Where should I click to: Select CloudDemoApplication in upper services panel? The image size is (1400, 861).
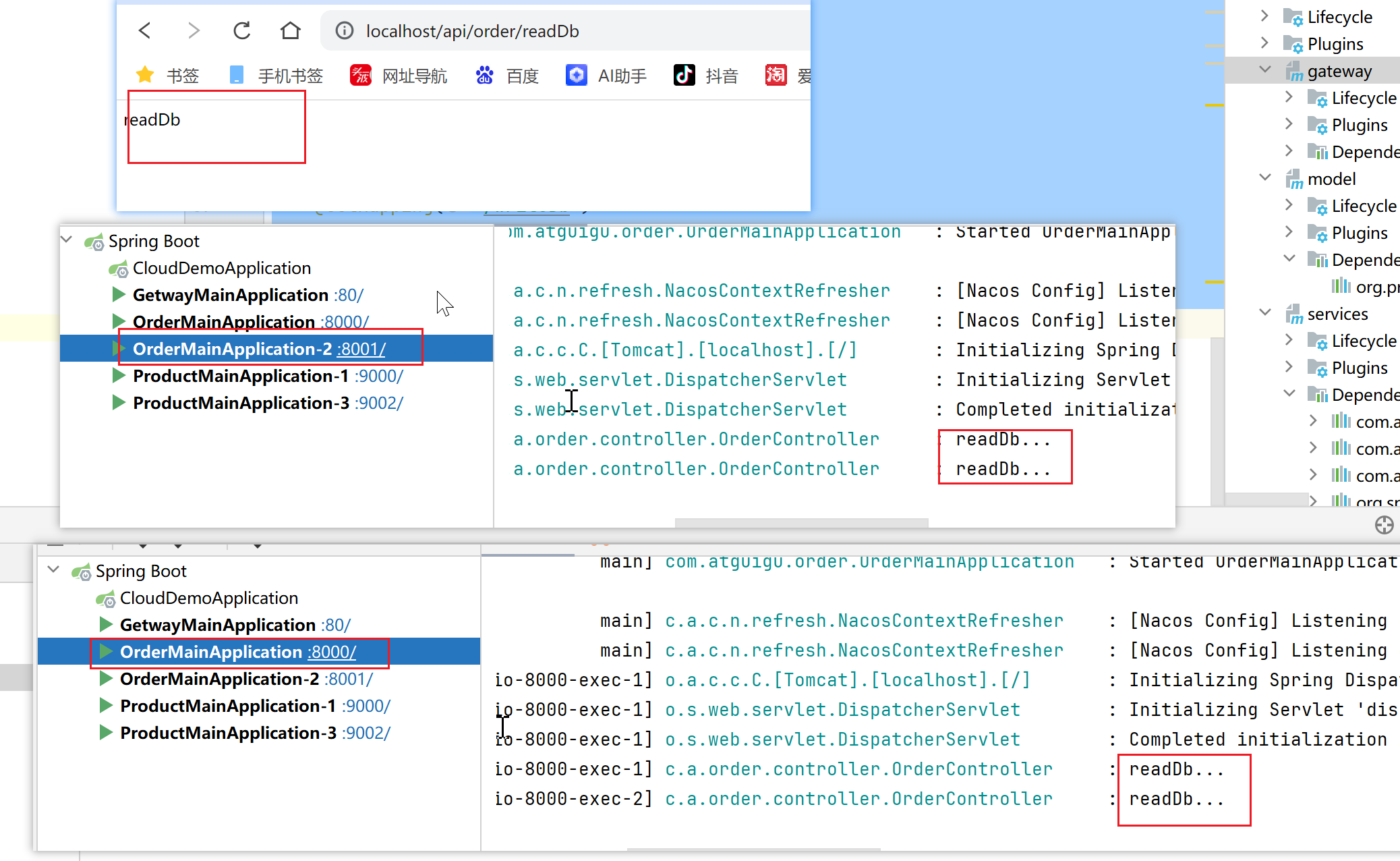coord(222,268)
